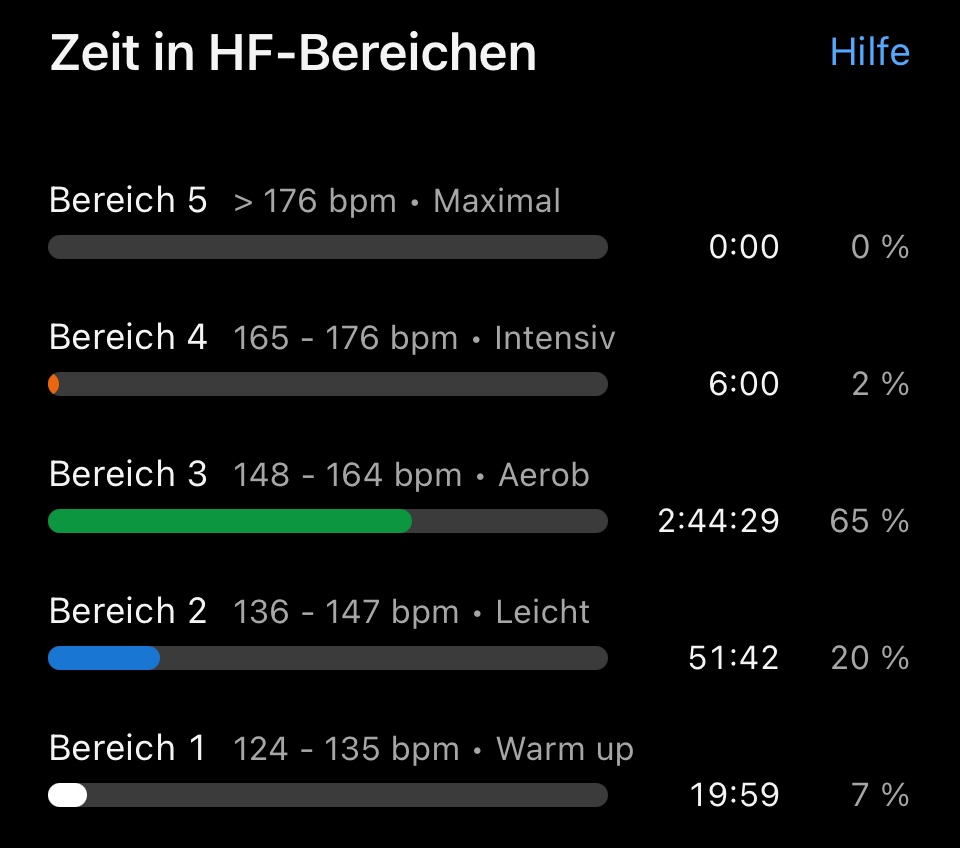
Task: Tap the > 176 bpm Maximal description
Action: [x=397, y=202]
